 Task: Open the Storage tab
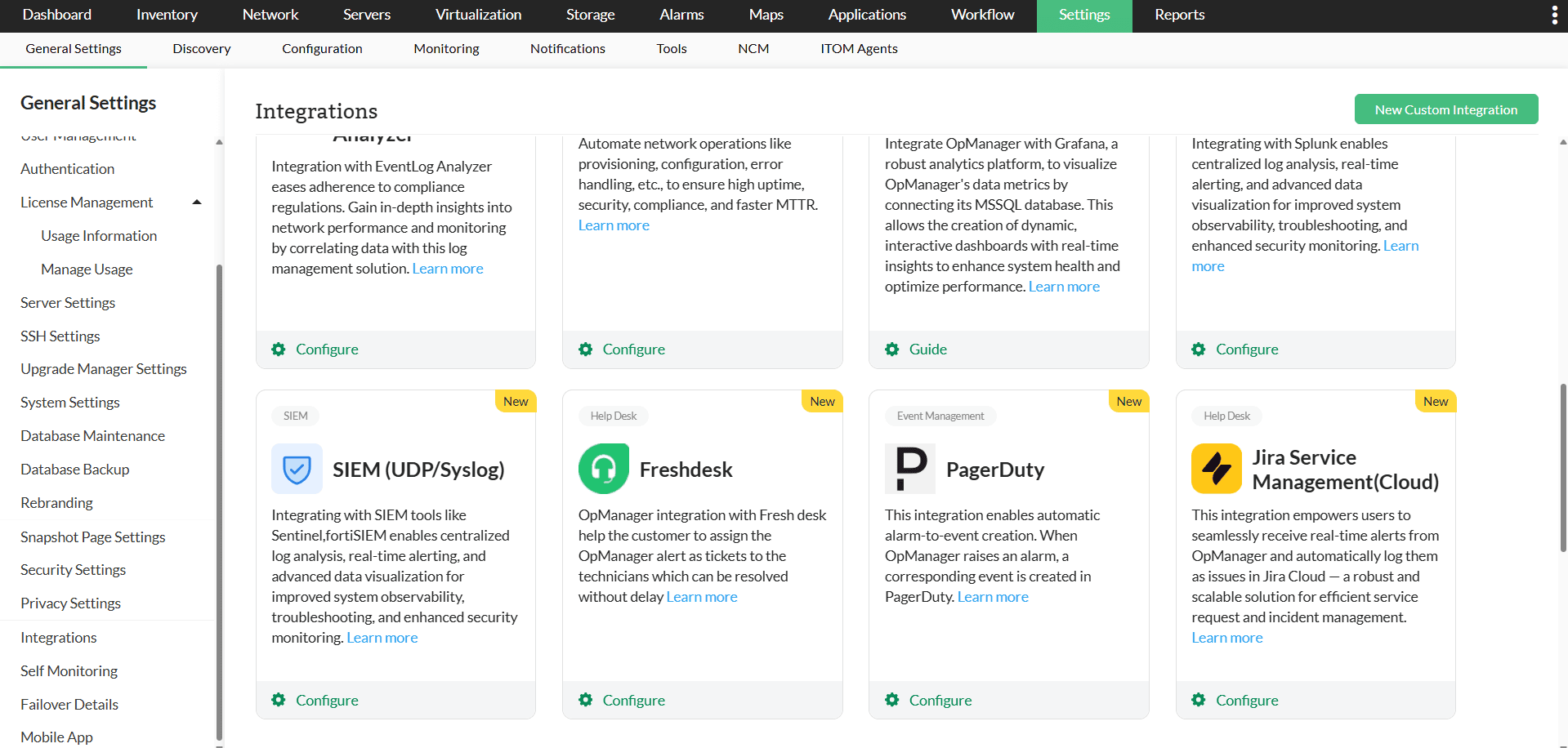590,15
